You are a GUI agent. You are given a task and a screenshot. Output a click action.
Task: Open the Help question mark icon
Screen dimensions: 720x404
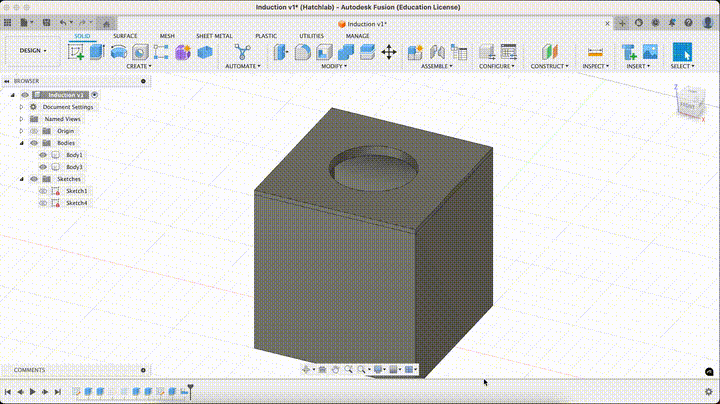click(x=688, y=22)
